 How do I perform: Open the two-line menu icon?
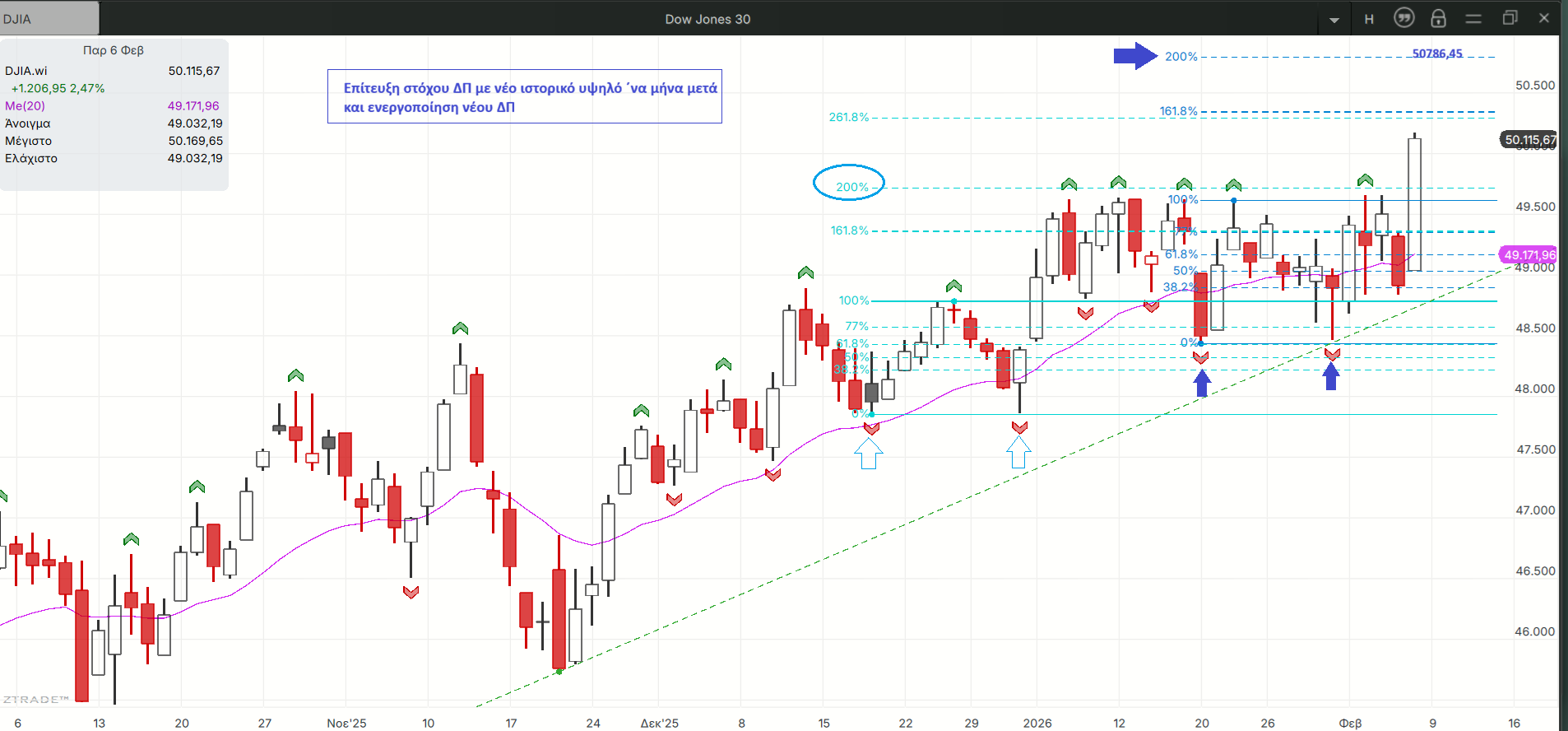pos(1473,19)
